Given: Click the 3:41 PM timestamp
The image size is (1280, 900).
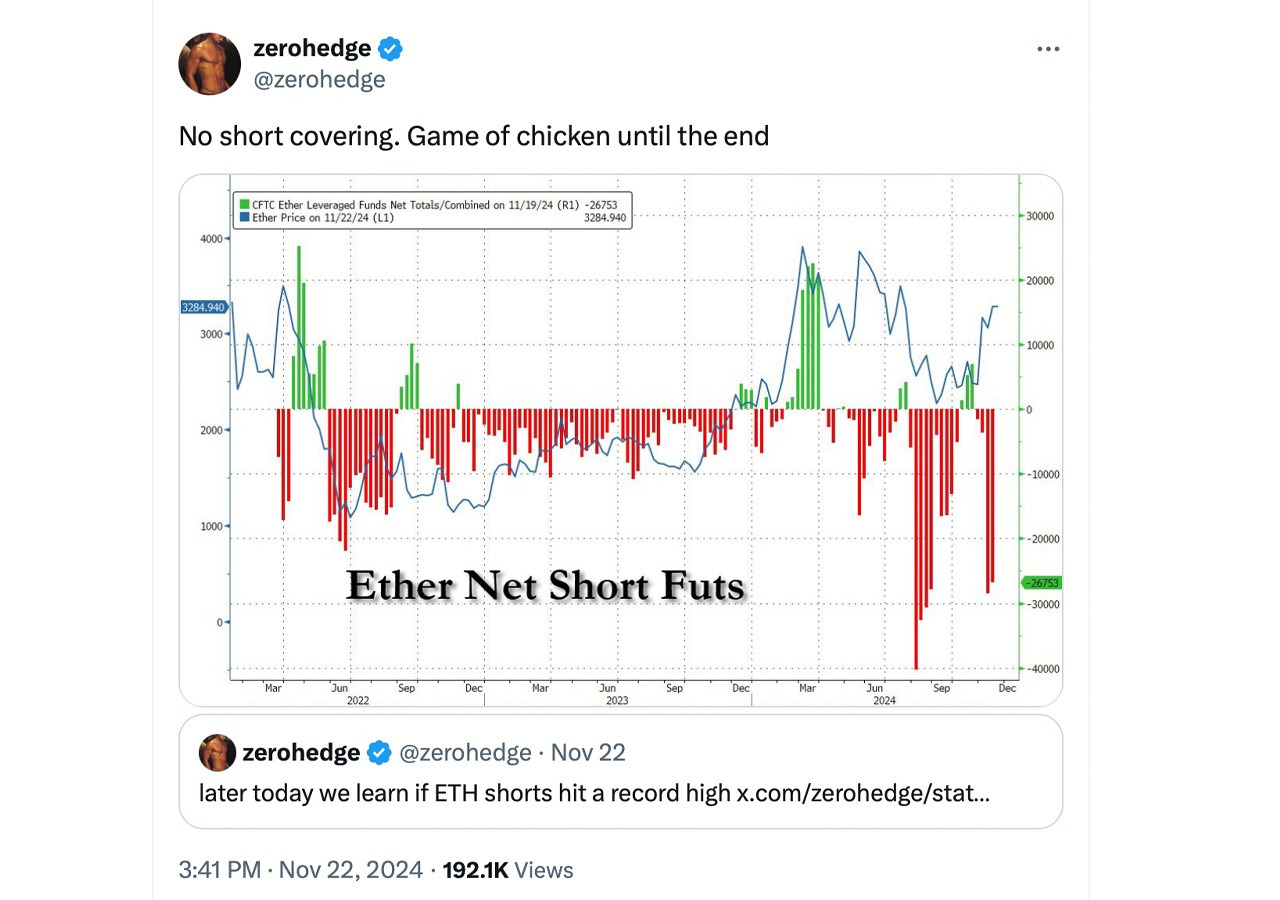Looking at the screenshot, I should click(x=219, y=870).
